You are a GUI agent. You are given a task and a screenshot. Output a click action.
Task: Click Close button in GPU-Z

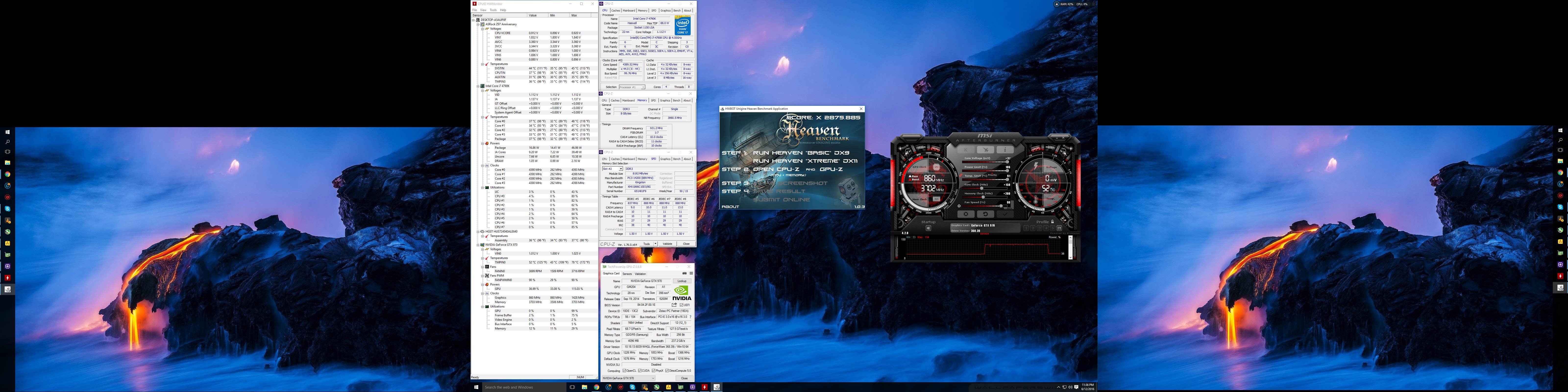coord(684,379)
